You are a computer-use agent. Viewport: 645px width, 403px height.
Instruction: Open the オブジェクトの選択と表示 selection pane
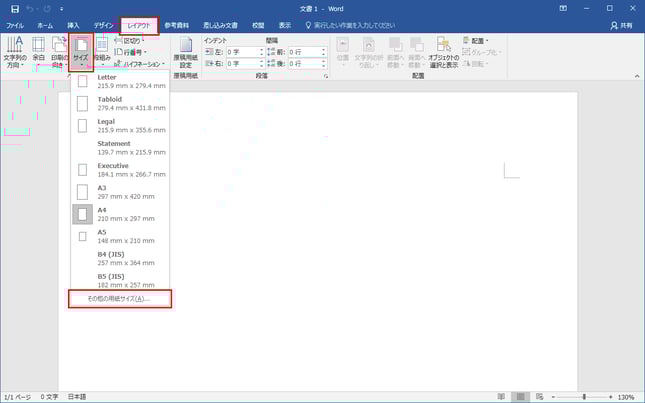click(443, 52)
